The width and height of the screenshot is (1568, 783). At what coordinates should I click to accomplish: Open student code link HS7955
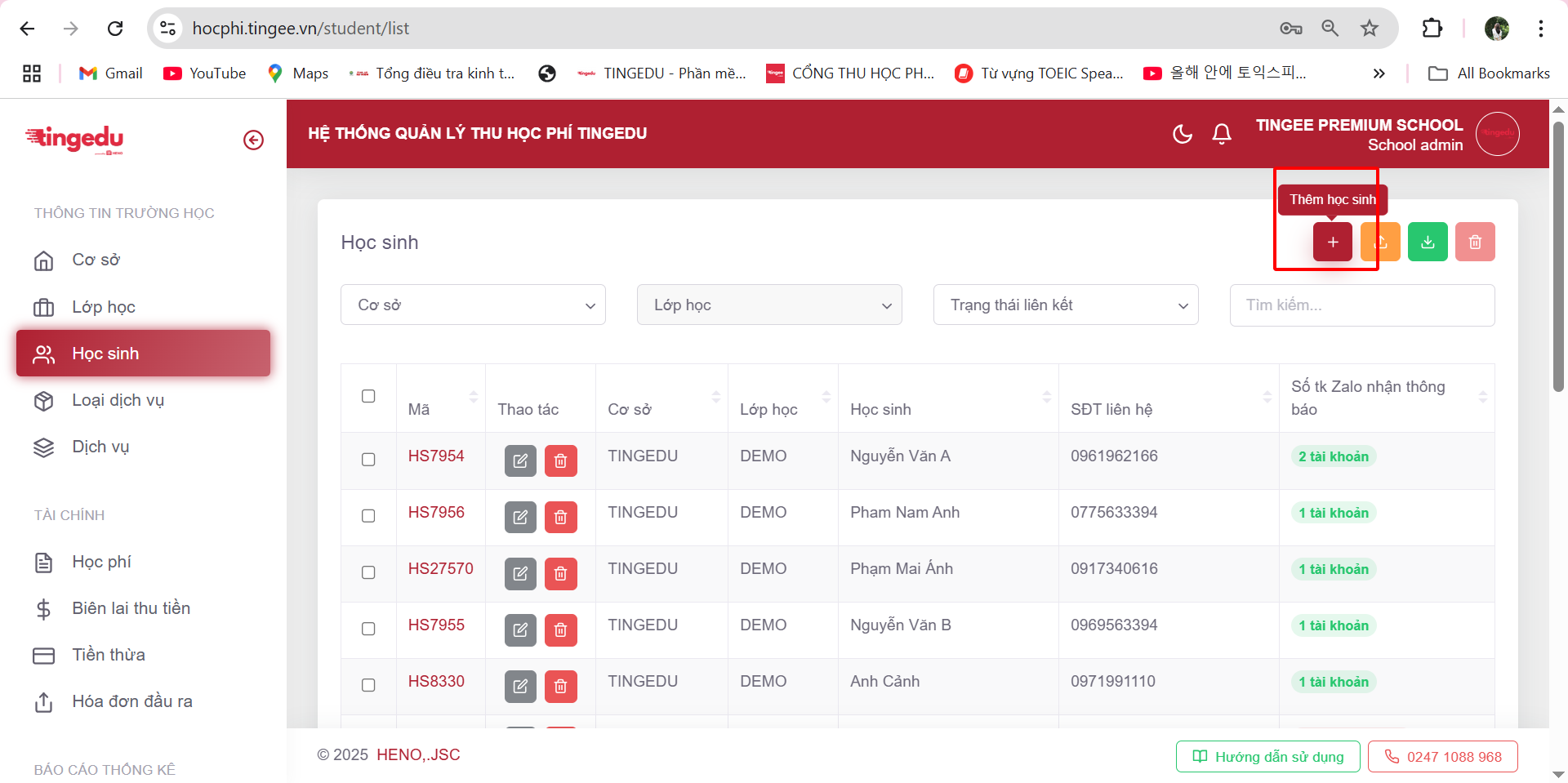click(436, 625)
